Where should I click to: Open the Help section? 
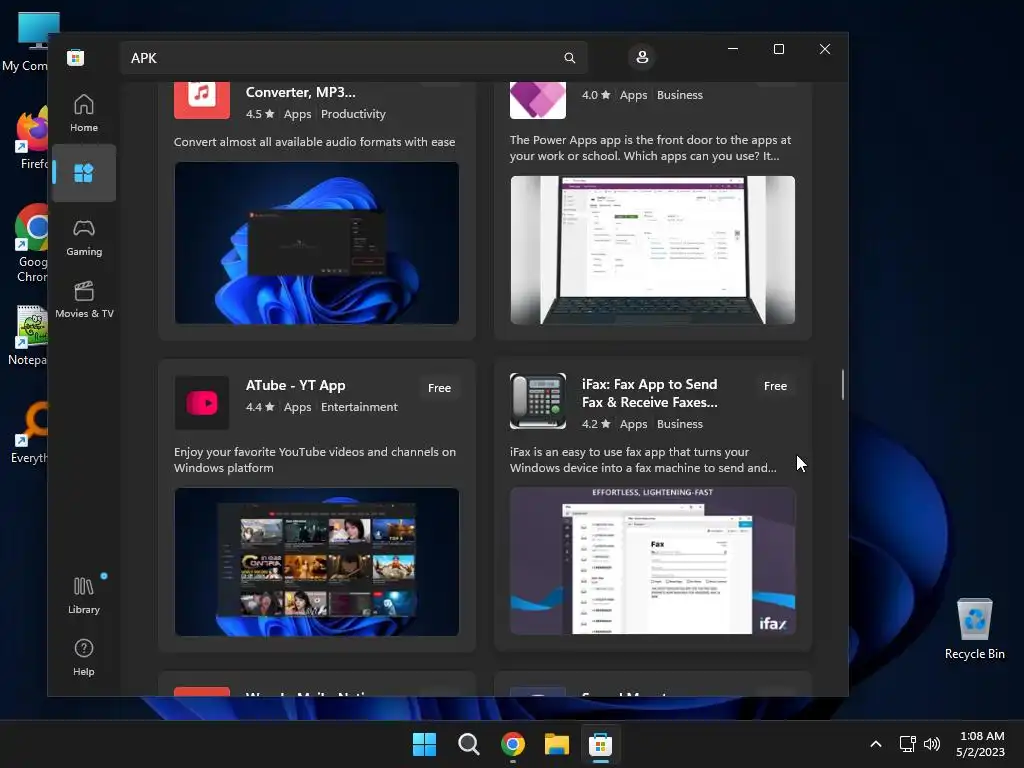pyautogui.click(x=84, y=657)
